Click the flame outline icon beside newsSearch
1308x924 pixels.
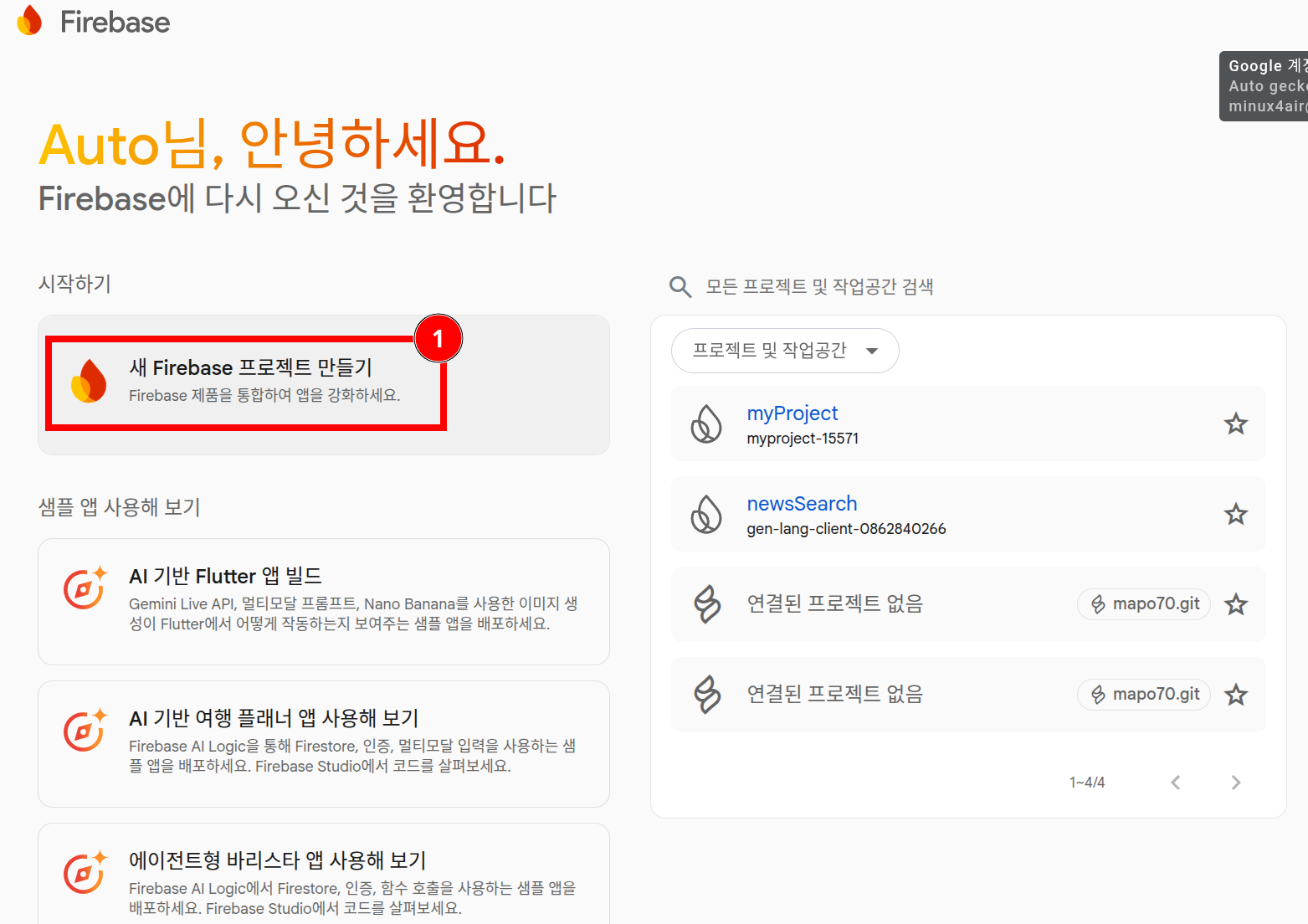pos(706,514)
